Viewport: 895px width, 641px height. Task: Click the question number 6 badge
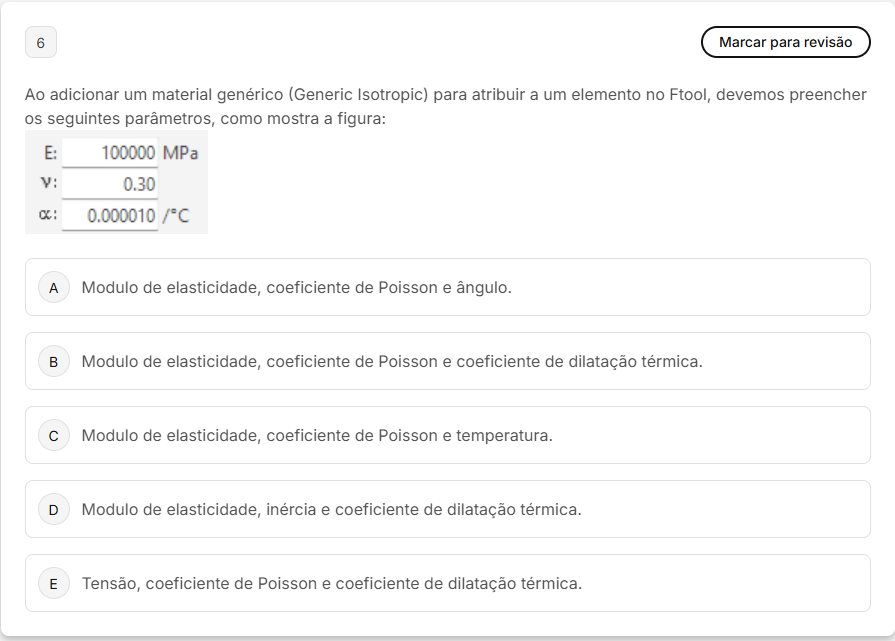tap(41, 42)
